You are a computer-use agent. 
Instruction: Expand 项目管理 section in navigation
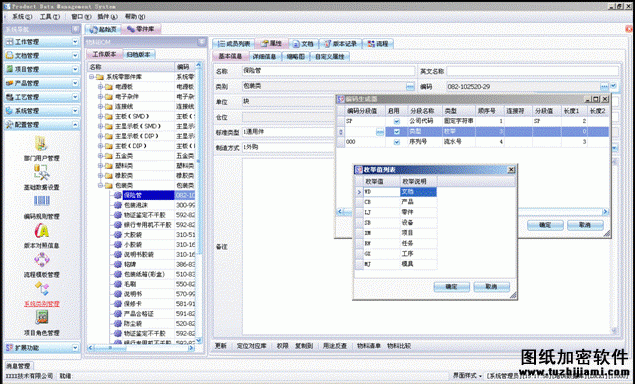(75, 69)
